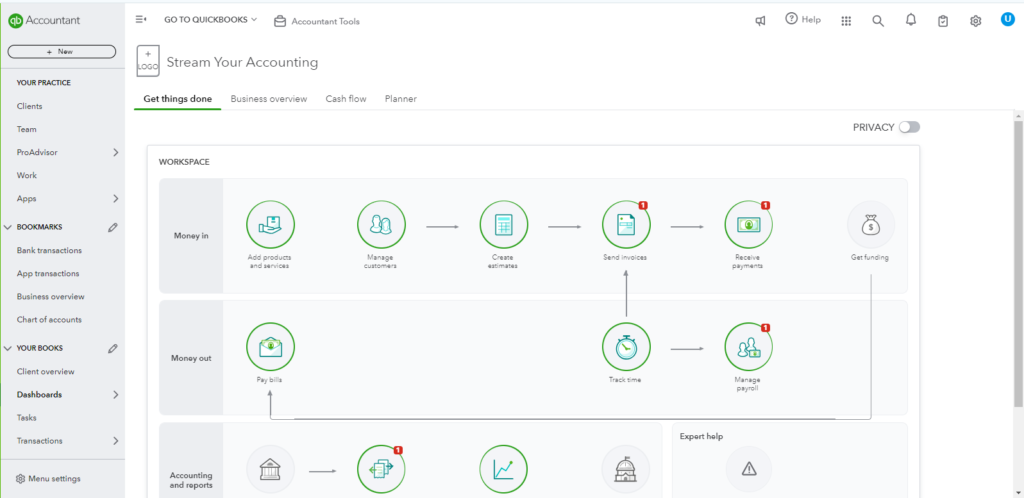Click the Send invoices workflow icon
This screenshot has width=1024, height=498.
pos(626,225)
